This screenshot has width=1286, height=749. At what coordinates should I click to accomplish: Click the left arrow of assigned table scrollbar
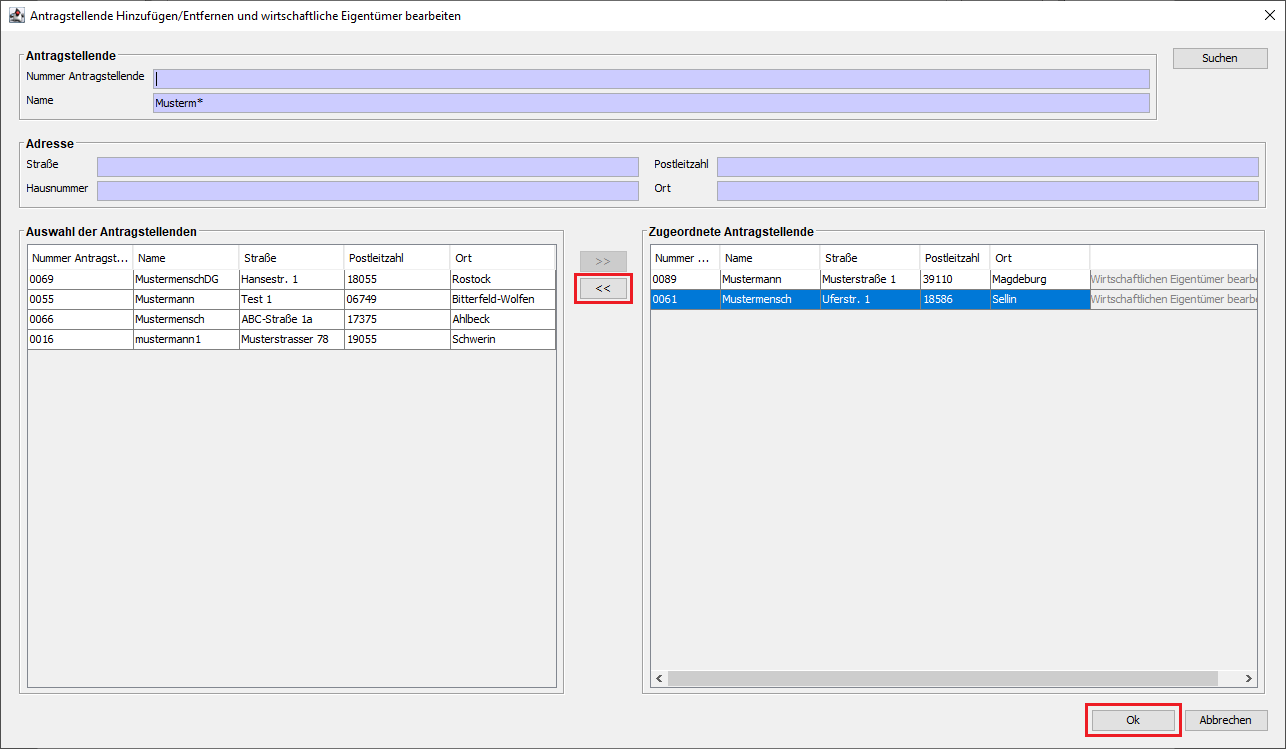(659, 679)
